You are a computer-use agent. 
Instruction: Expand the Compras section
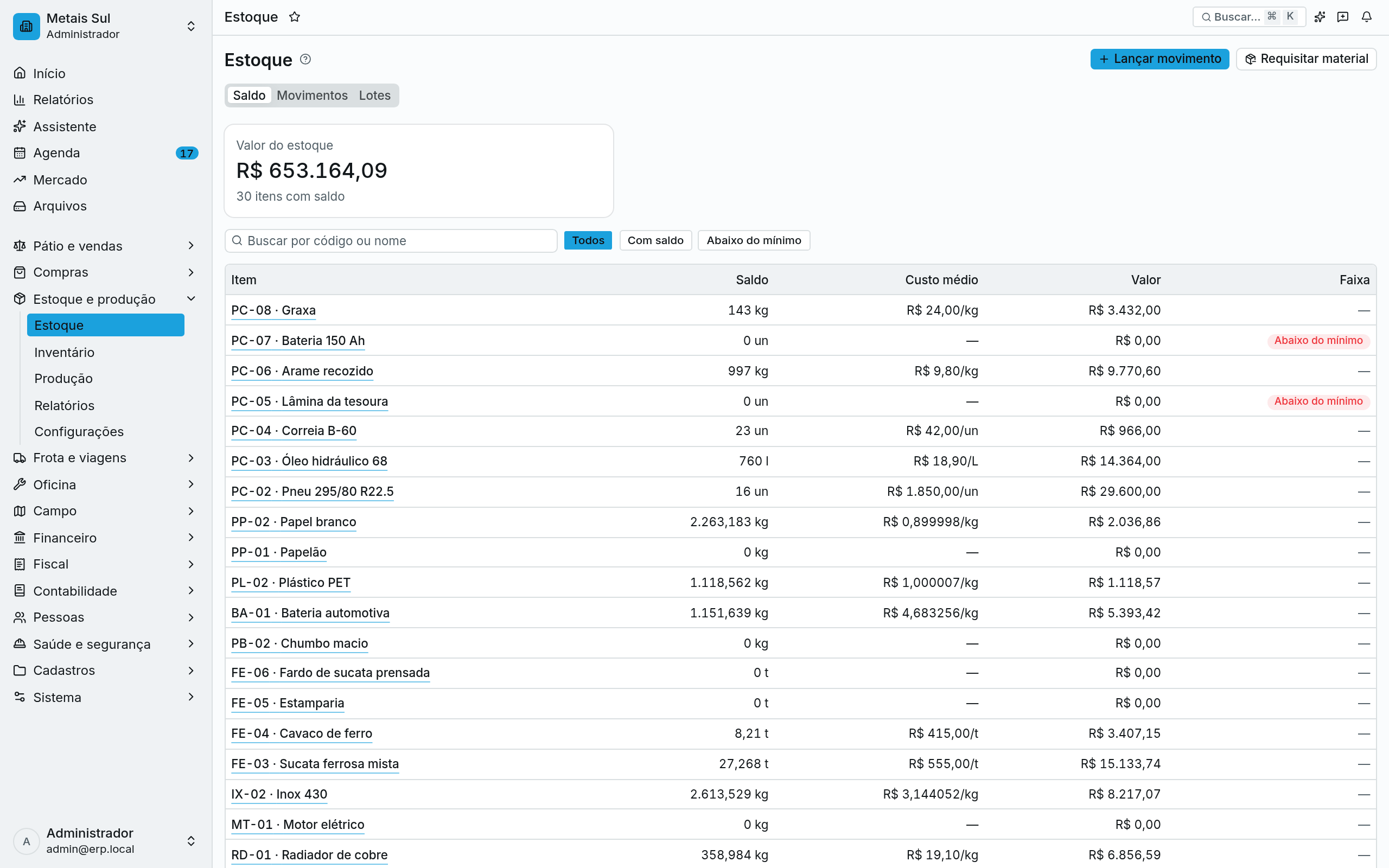point(106,272)
